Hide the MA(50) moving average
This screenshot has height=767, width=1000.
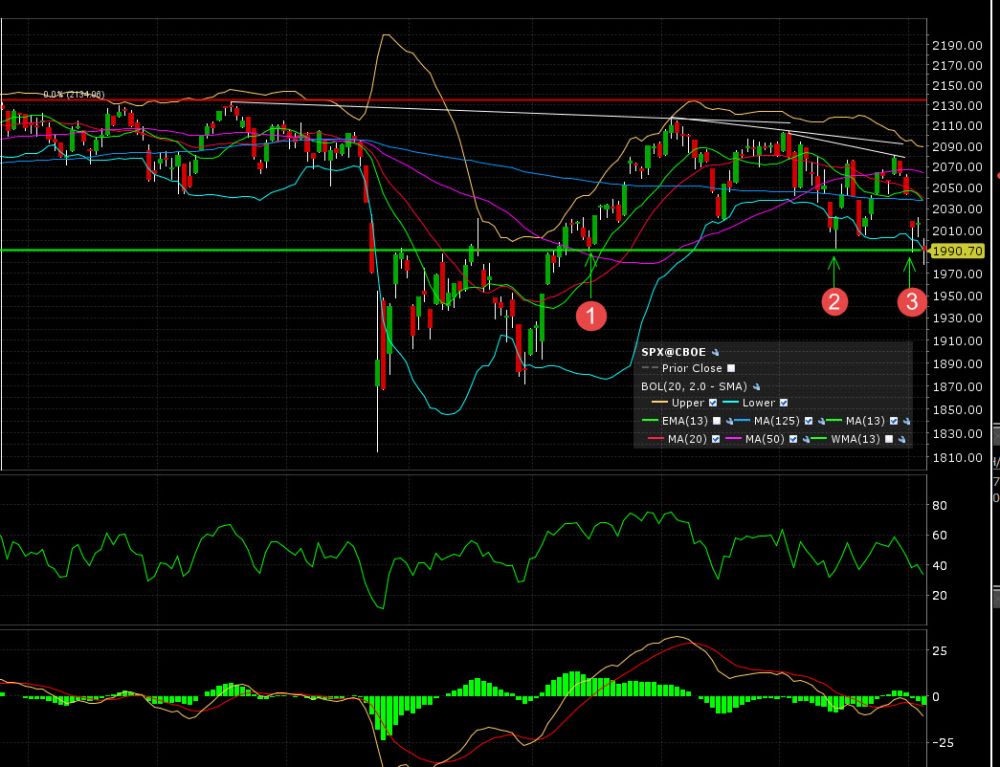point(793,439)
